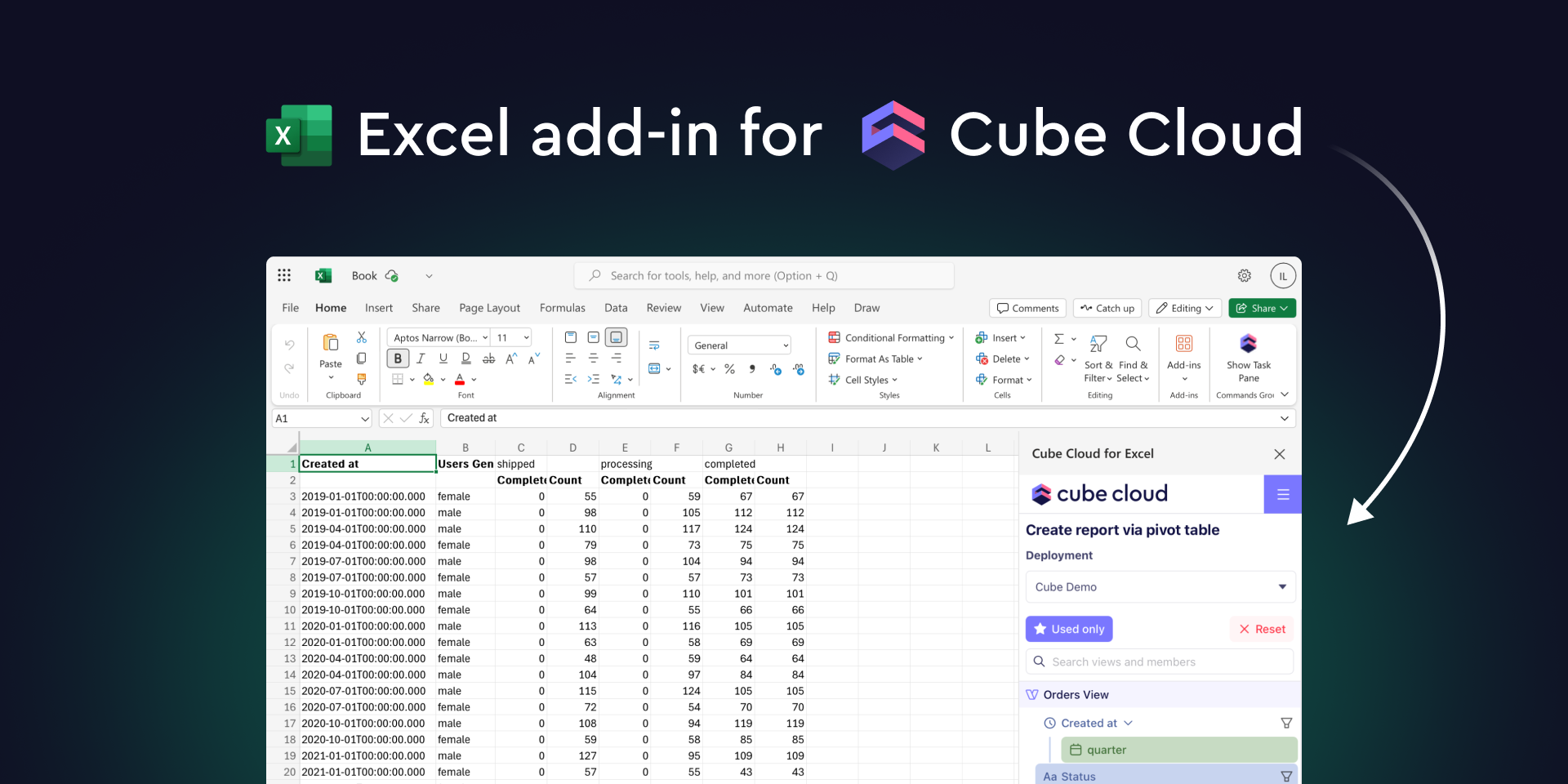
Task: Toggle Double Underline formatting
Action: click(x=466, y=359)
